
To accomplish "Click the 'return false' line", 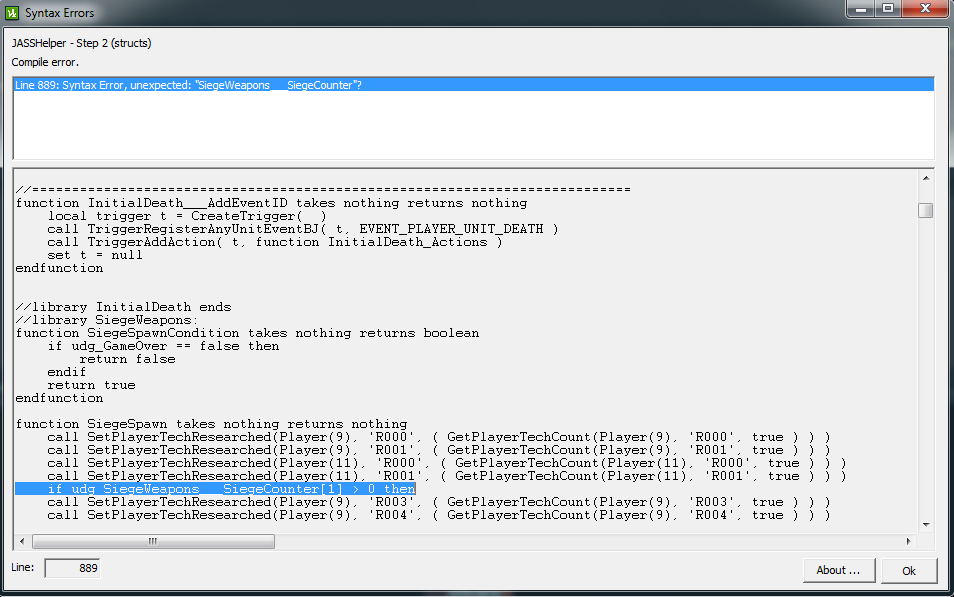I will click(x=127, y=359).
